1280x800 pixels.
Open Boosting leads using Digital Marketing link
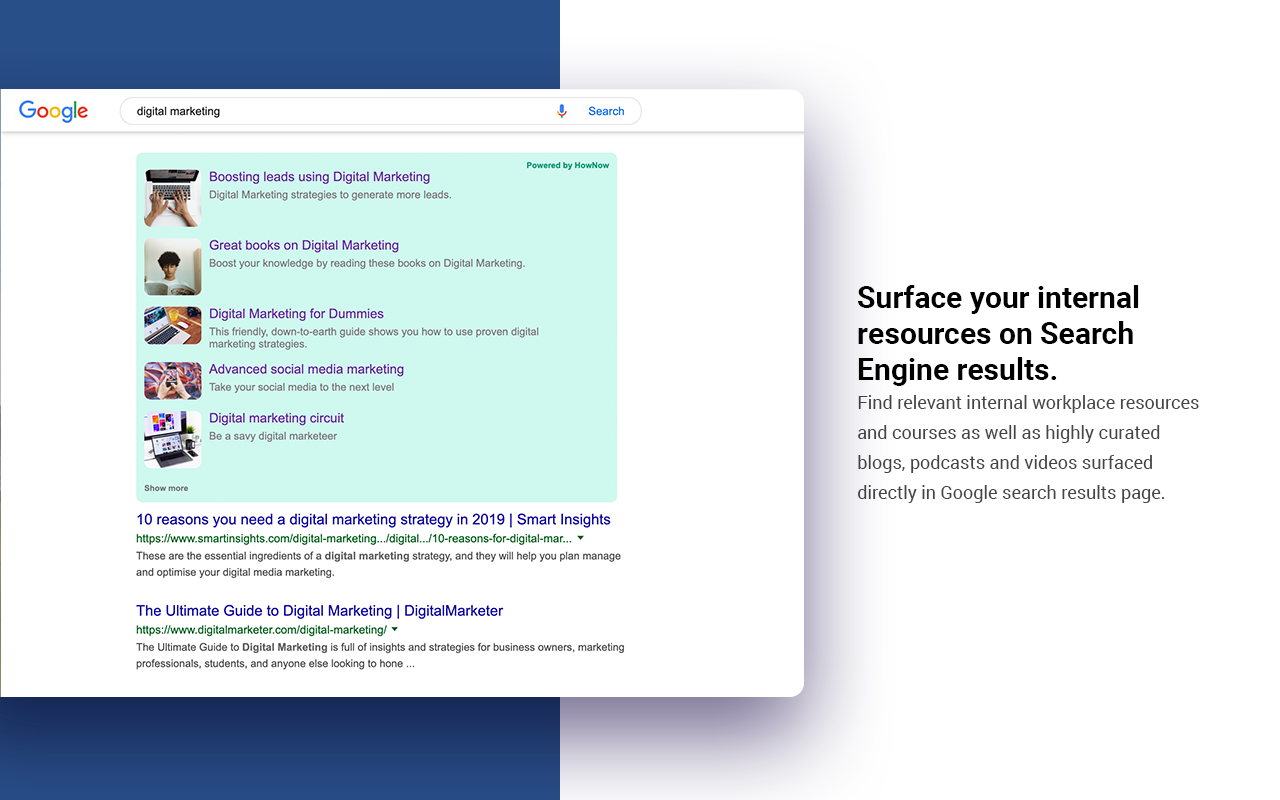tap(319, 177)
